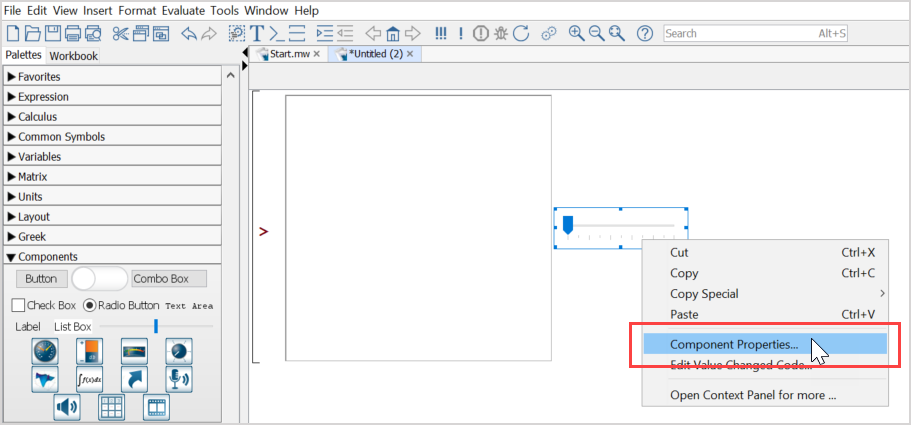Click the Button component in palette
Screen dimensions: 911x425
[41, 279]
